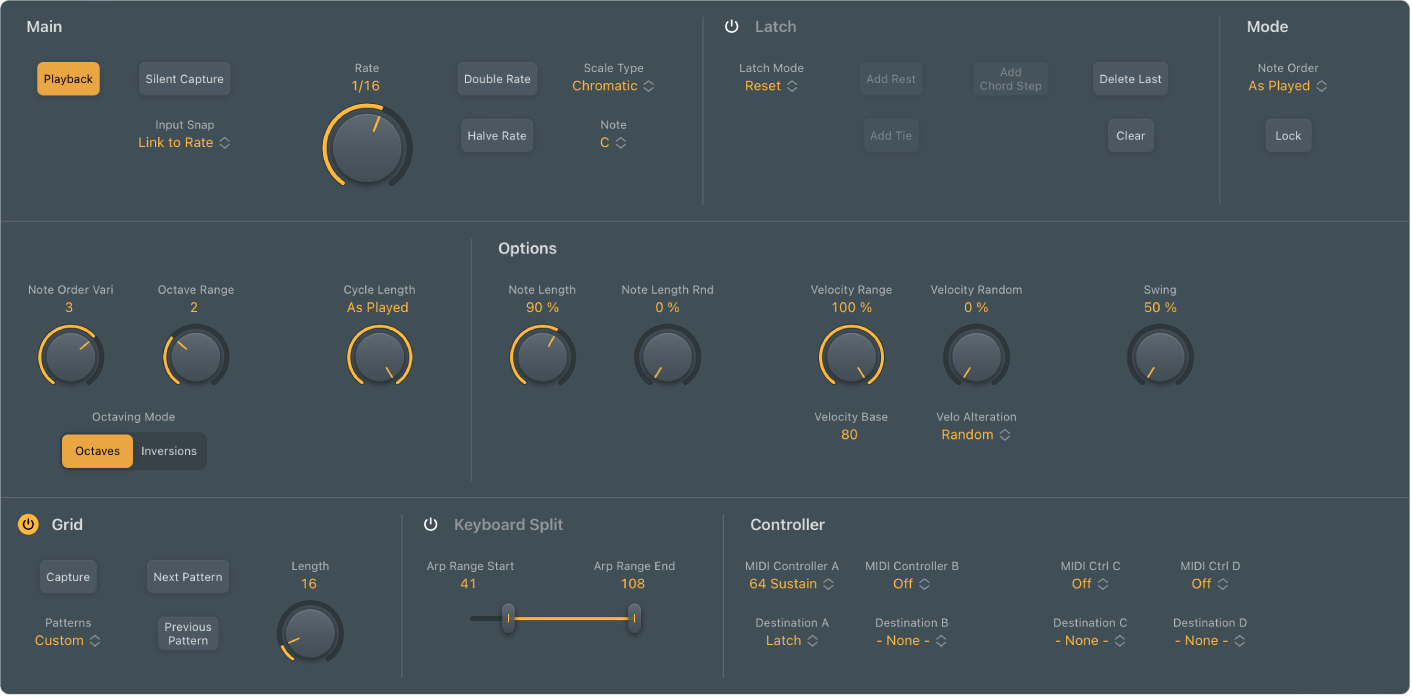Turn off the Keyboard Split power icon
This screenshot has width=1412, height=698.
(430, 523)
